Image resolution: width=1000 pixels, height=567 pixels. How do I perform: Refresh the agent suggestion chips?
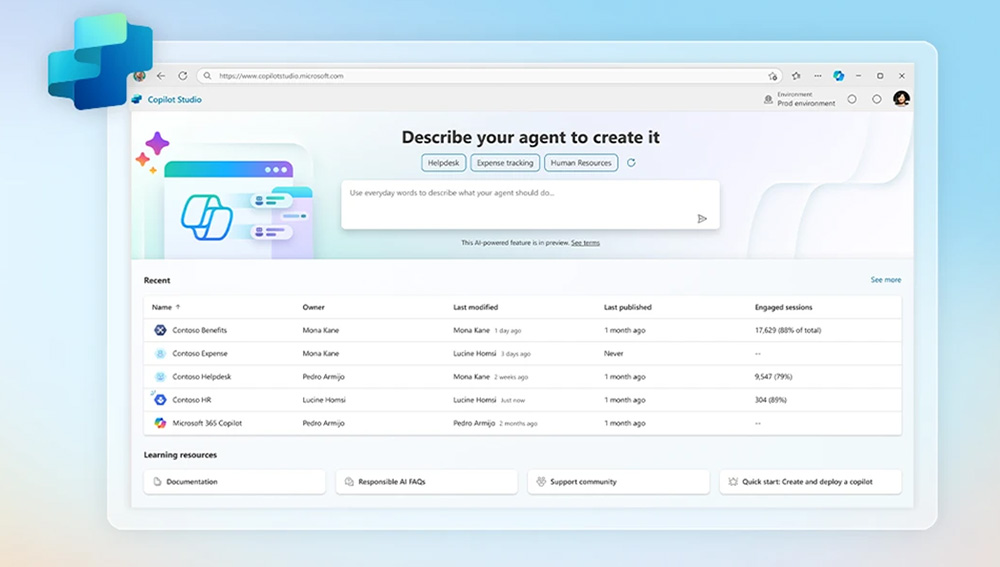click(x=631, y=163)
